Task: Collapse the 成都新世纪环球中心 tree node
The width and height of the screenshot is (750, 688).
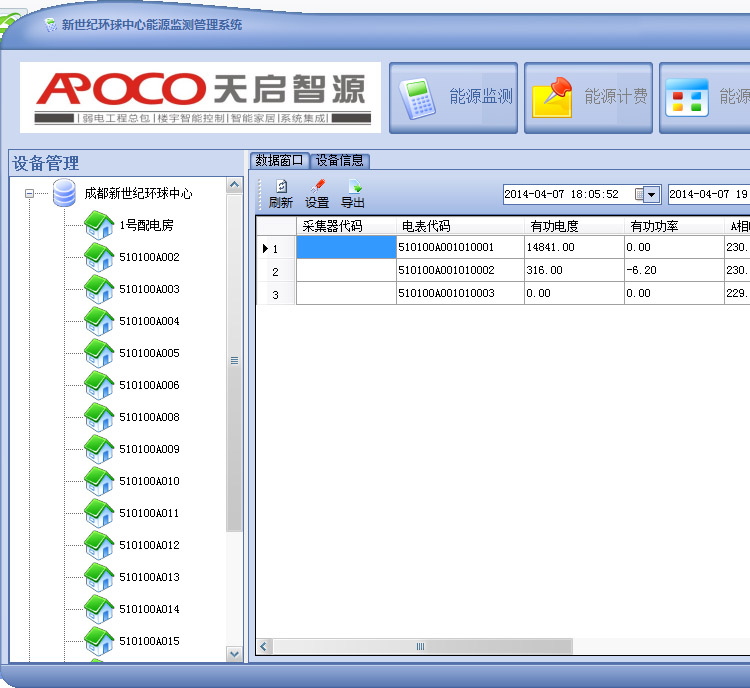Action: click(x=30, y=194)
